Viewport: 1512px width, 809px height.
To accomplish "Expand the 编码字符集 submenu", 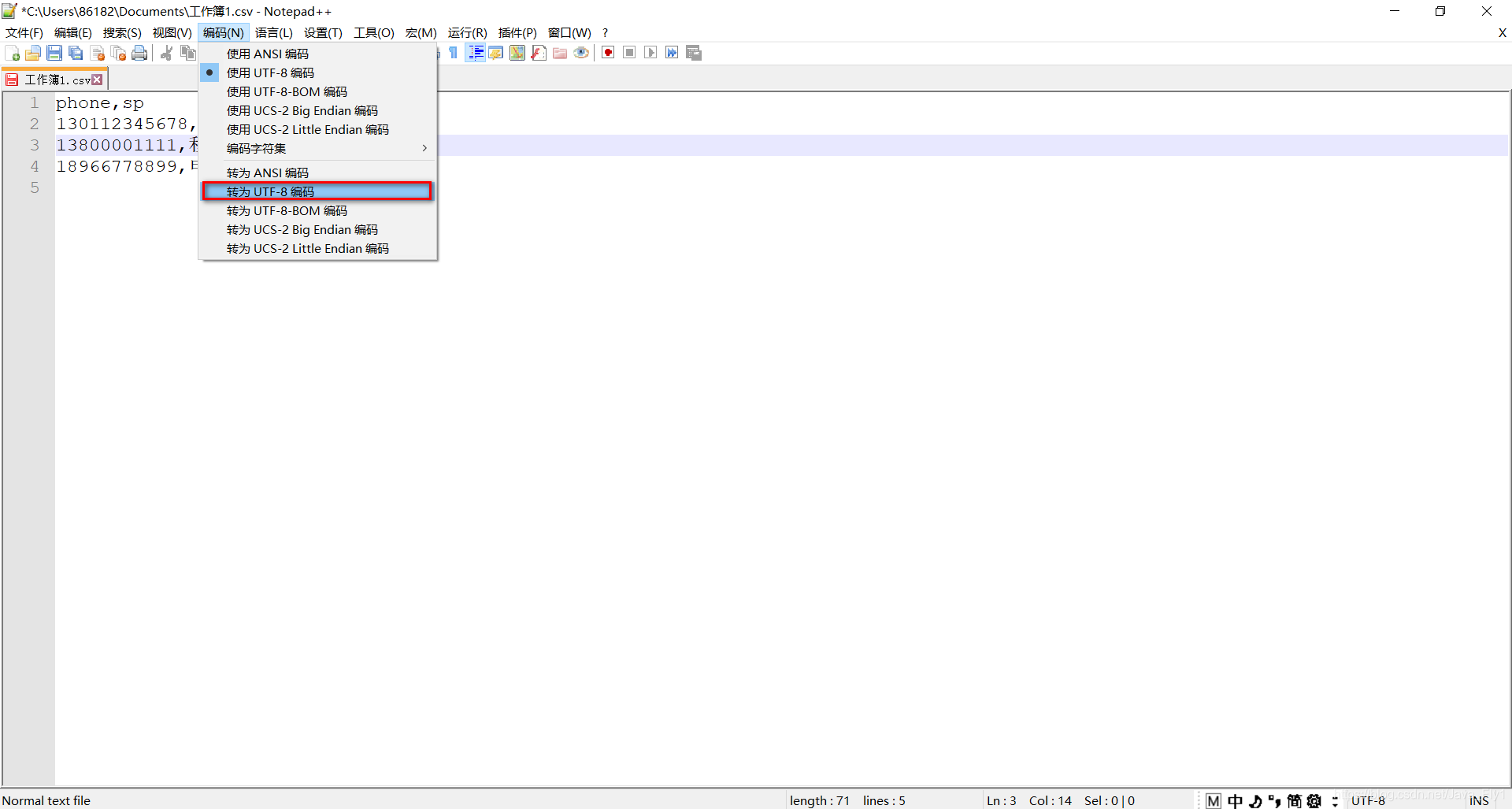I will (317, 148).
